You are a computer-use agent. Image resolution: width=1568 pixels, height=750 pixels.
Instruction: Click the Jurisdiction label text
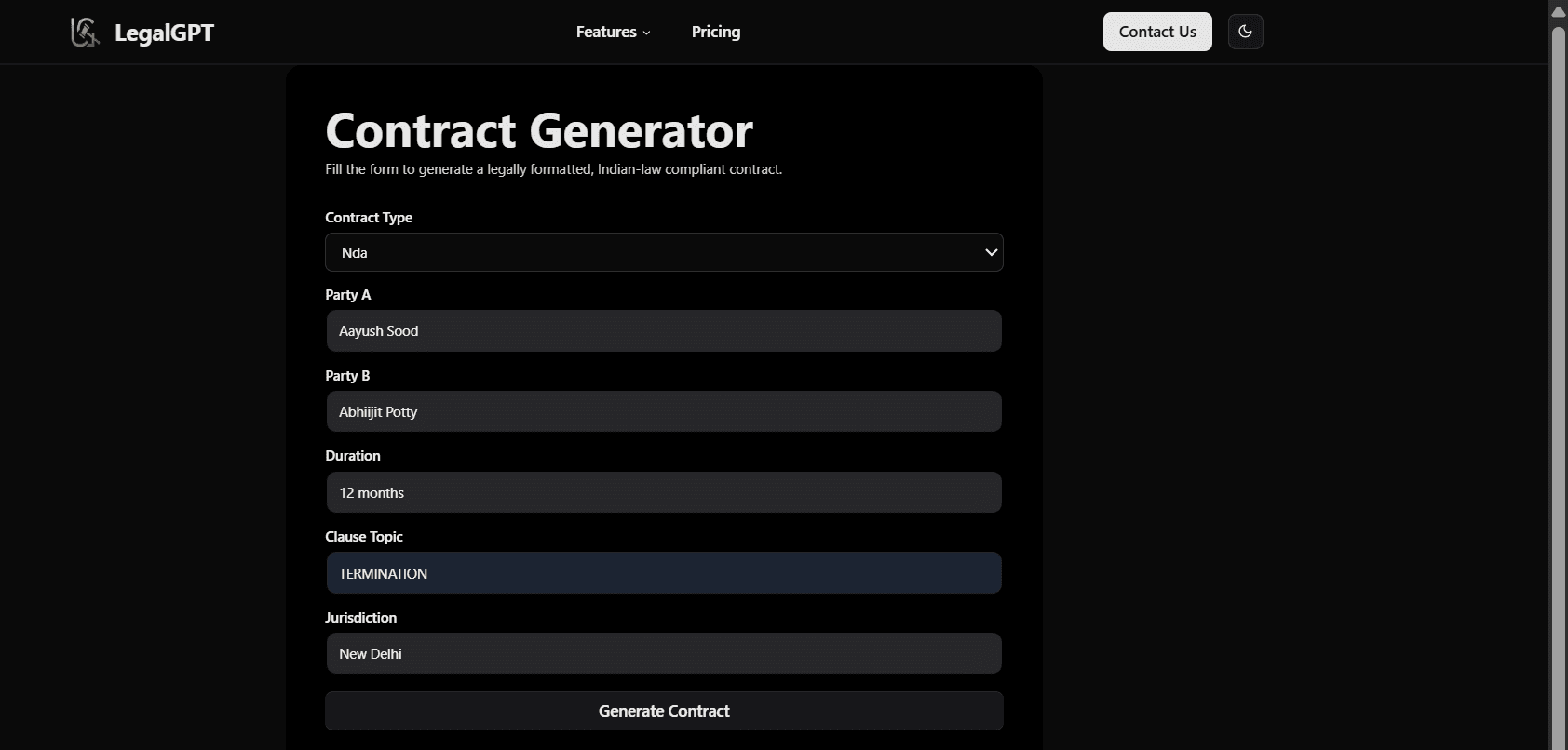[360, 618]
